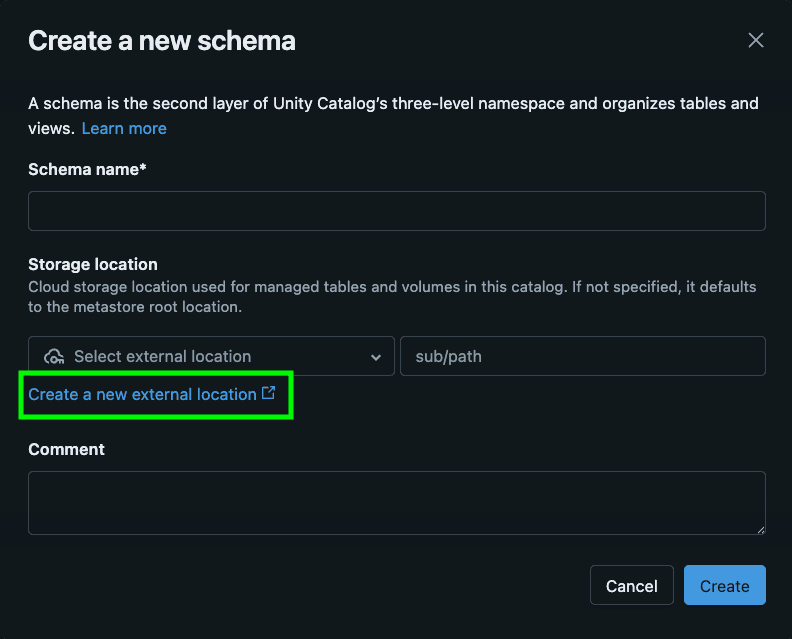Click the Create a new schema title

[161, 40]
